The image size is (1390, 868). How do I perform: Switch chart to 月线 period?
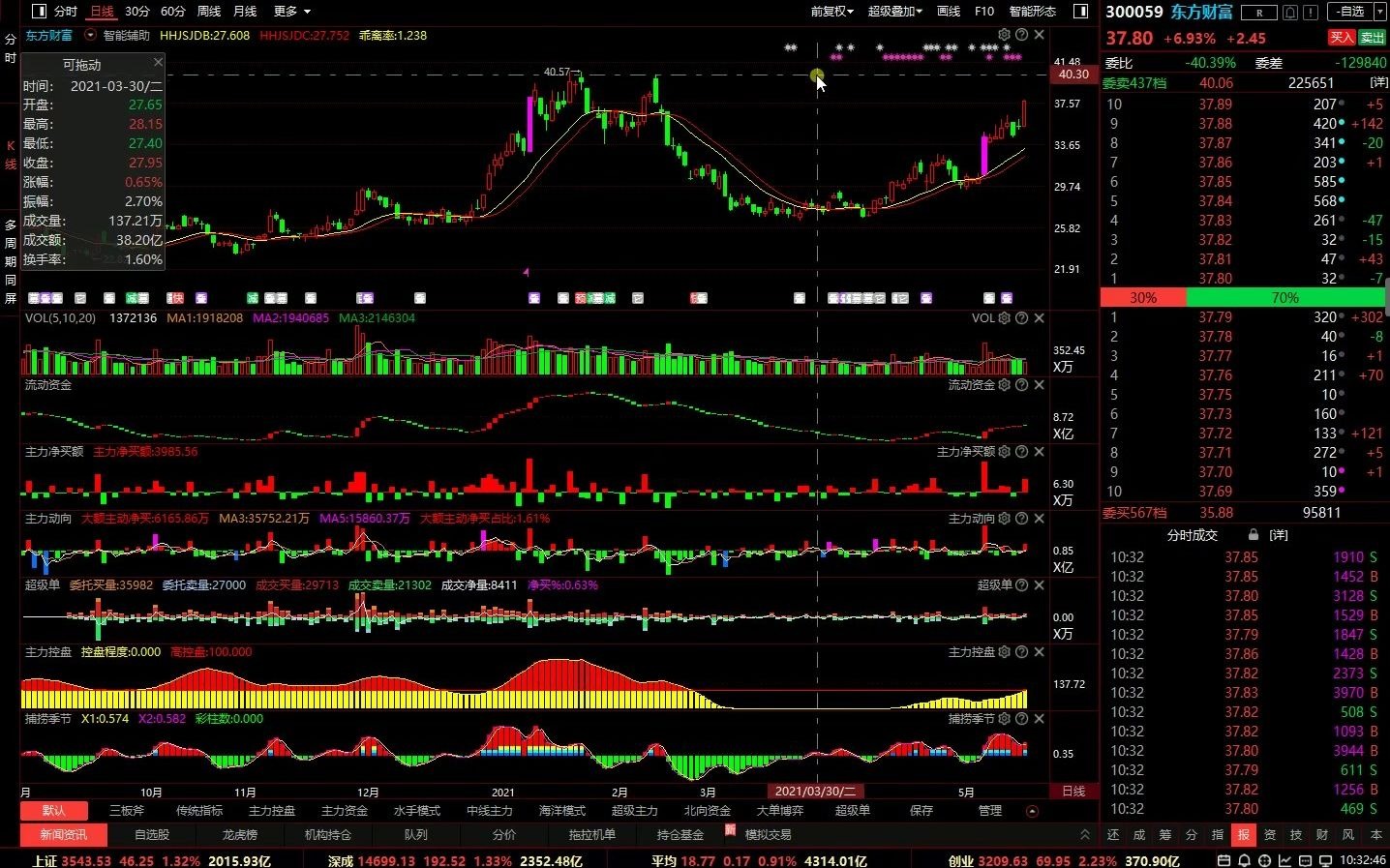click(246, 12)
